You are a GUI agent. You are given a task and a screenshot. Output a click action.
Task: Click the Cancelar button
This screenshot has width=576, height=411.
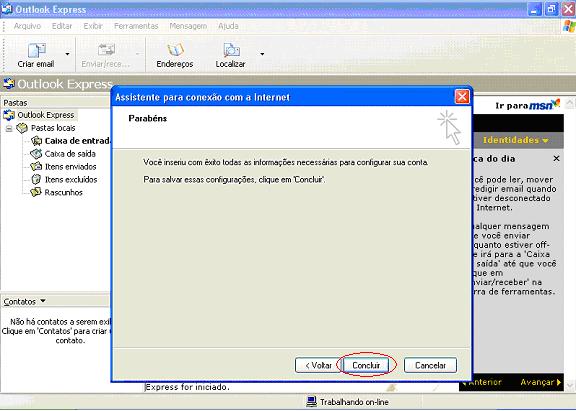(430, 365)
